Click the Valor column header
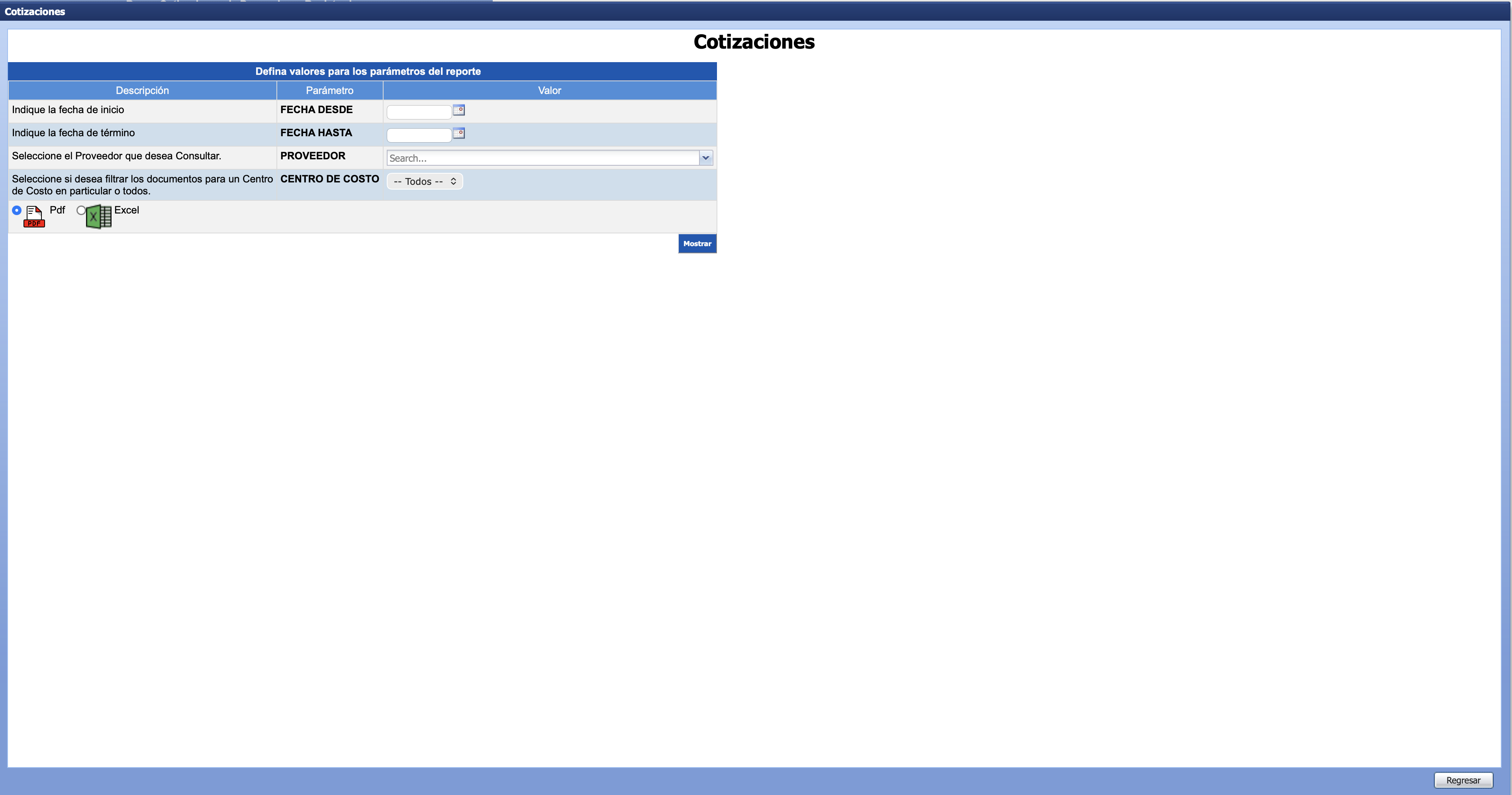The image size is (1512, 795). [549, 90]
